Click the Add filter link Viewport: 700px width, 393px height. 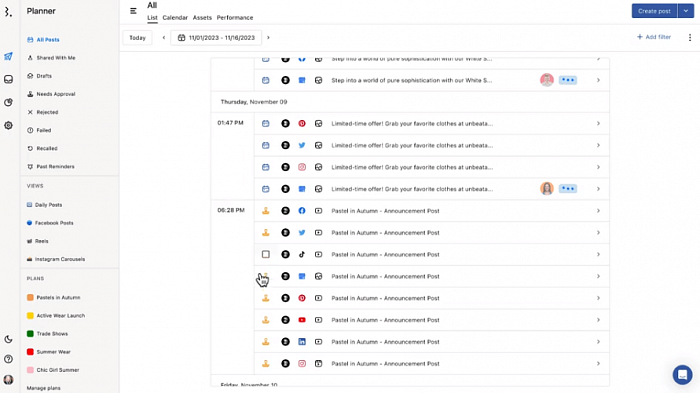654,37
